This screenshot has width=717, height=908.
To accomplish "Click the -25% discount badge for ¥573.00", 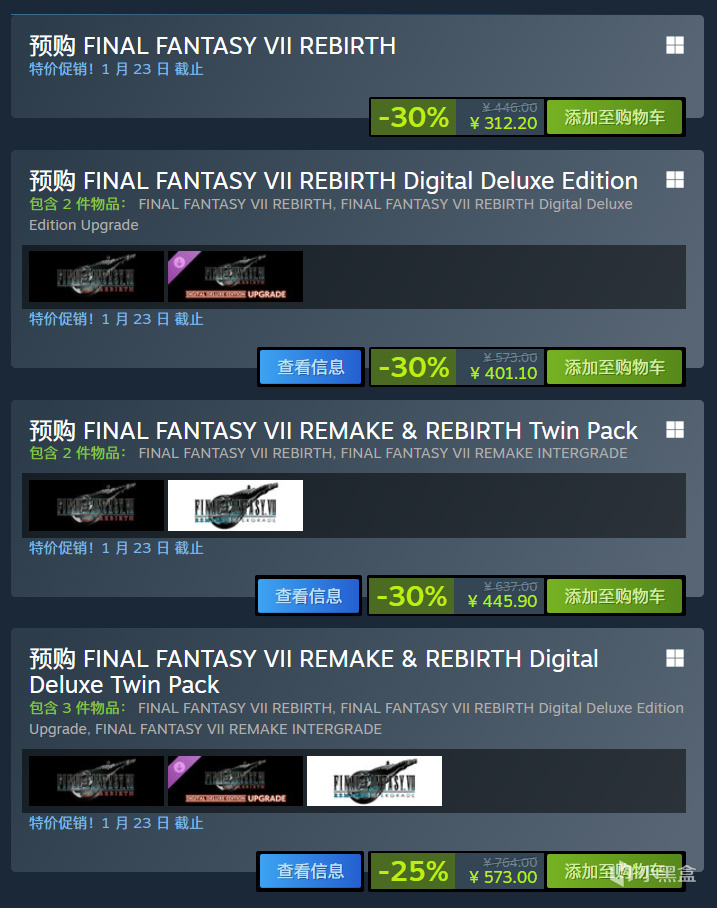I will coord(414,871).
